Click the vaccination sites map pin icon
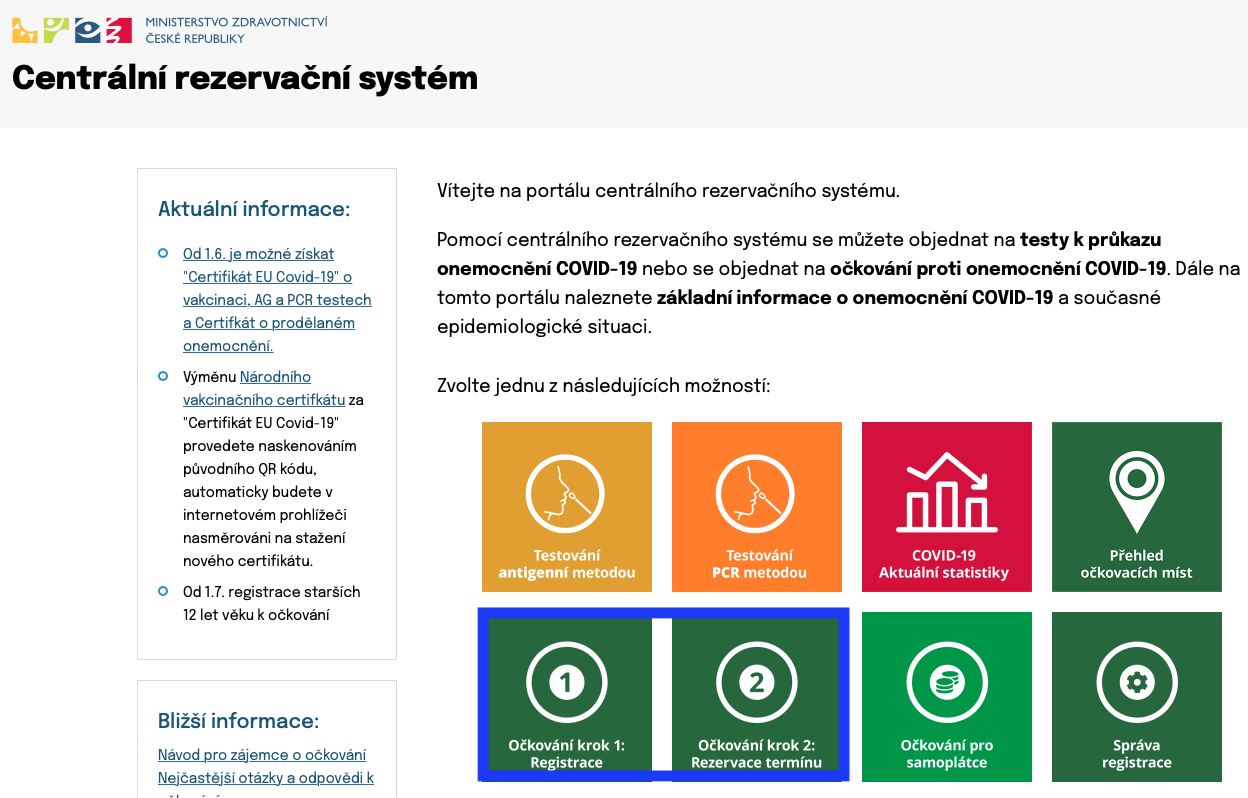Image resolution: width=1248 pixels, height=798 pixels. (x=1136, y=490)
